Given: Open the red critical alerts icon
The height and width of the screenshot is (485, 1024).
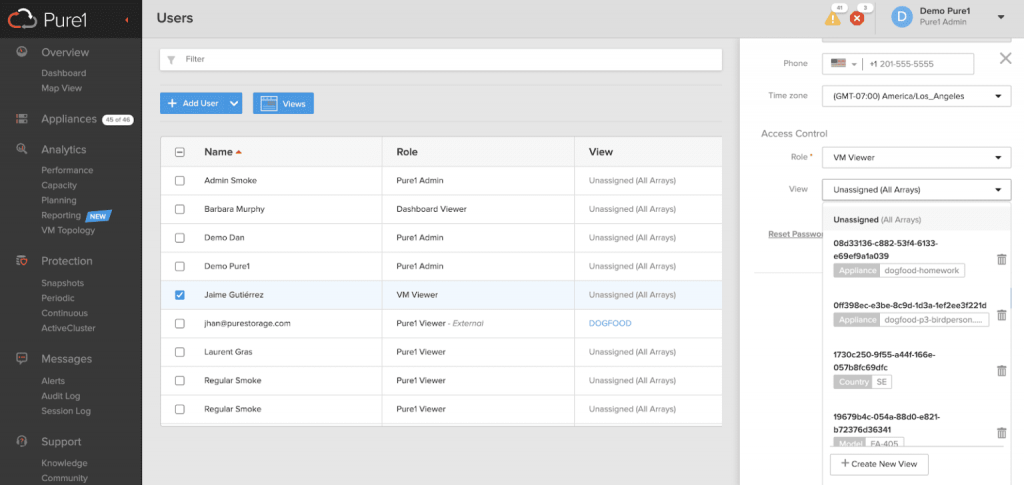Looking at the screenshot, I should tap(857, 18).
